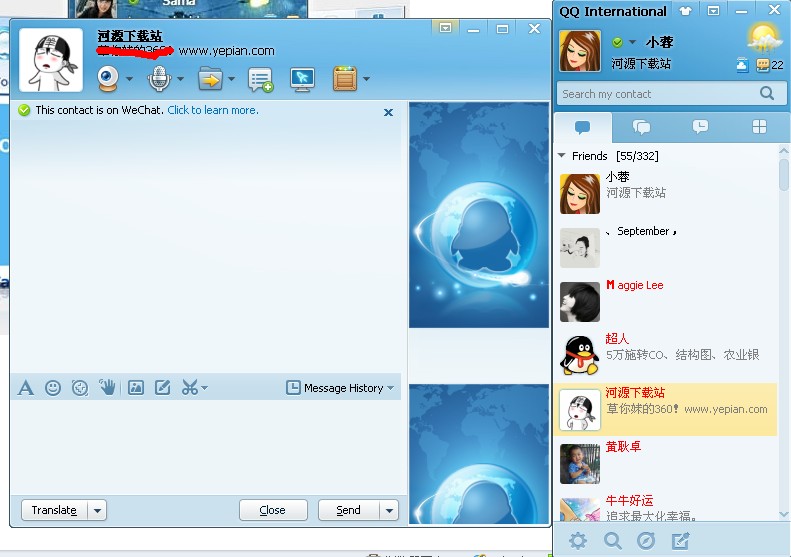
Task: Start a video call with the webcam icon
Action: coord(108,79)
